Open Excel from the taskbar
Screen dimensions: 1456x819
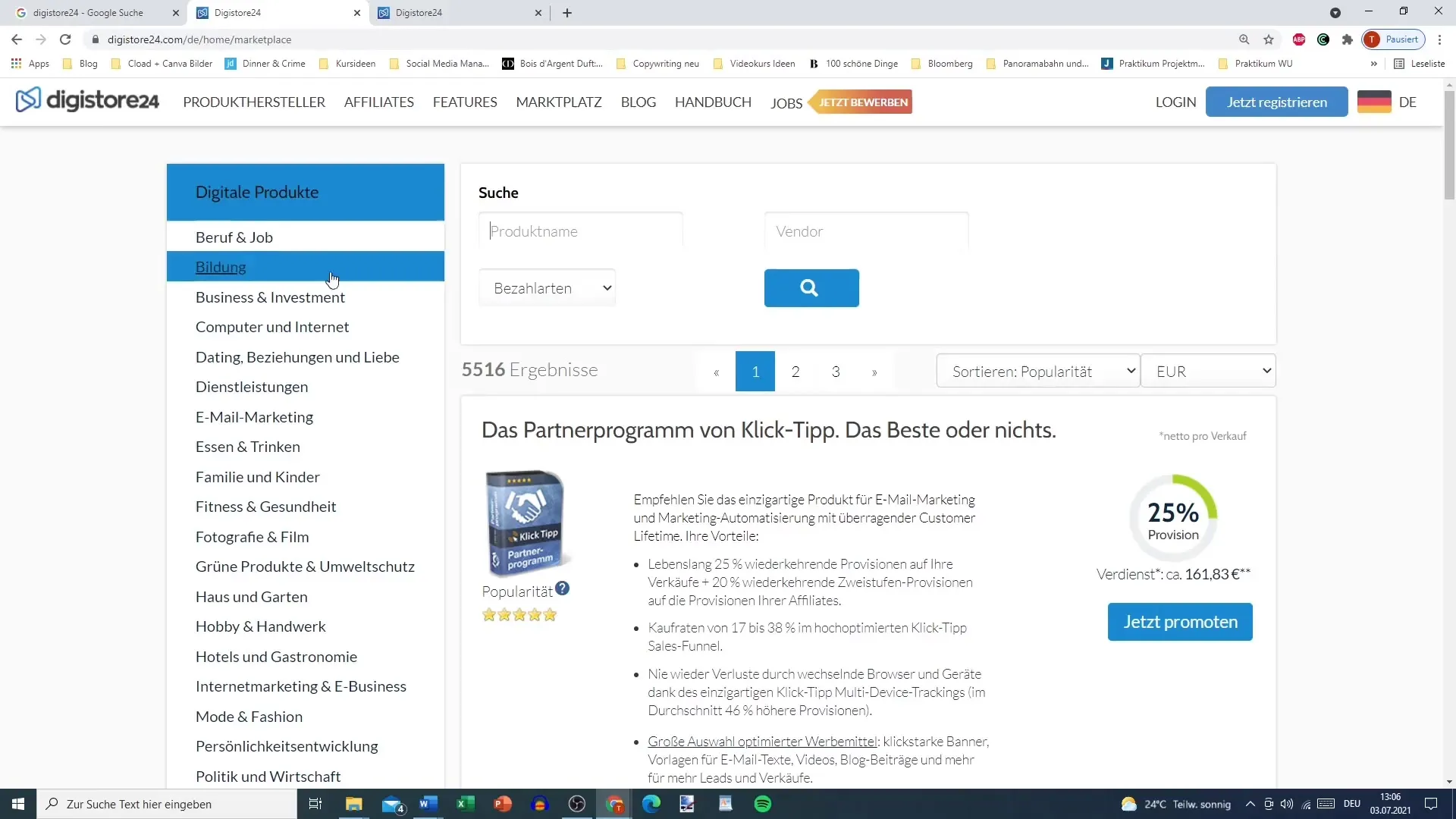(x=466, y=804)
